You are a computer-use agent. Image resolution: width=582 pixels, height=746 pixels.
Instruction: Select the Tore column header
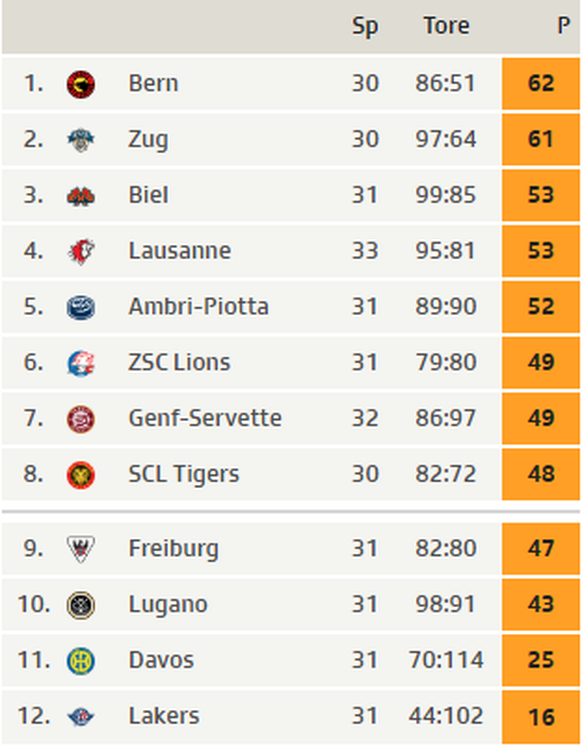(446, 25)
